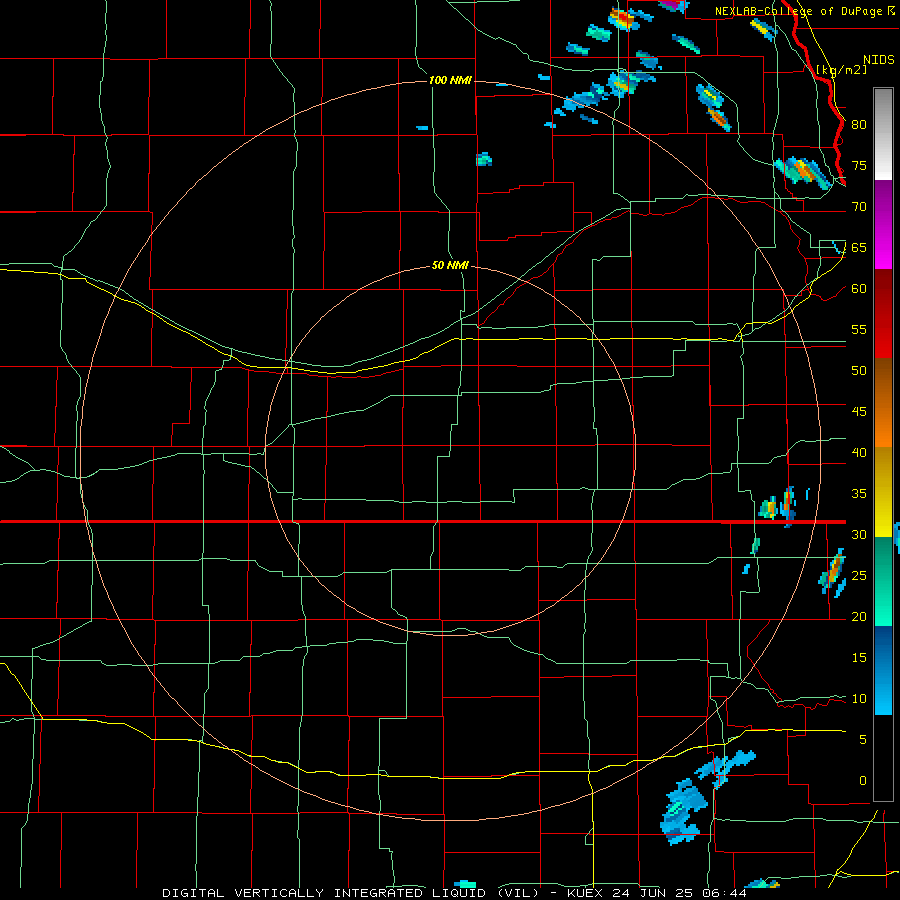The width and height of the screenshot is (900, 900).
Task: Click the 50 value on the scale
Action: coord(859,370)
